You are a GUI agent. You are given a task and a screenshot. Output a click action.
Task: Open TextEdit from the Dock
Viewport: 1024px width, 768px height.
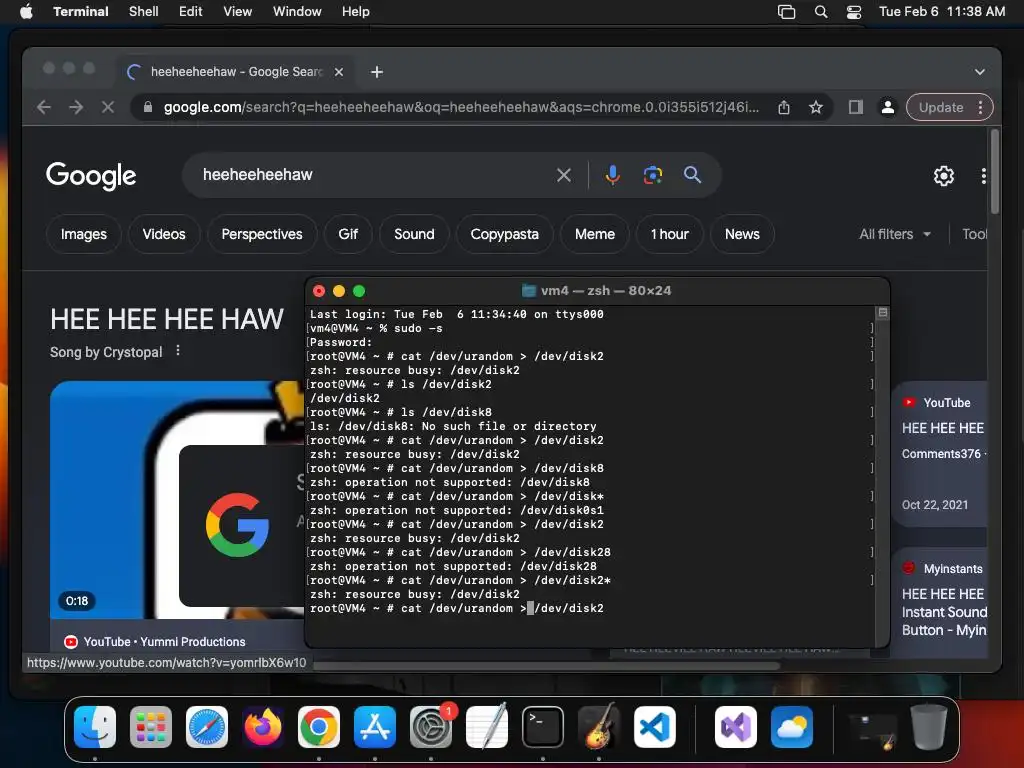pyautogui.click(x=487, y=727)
